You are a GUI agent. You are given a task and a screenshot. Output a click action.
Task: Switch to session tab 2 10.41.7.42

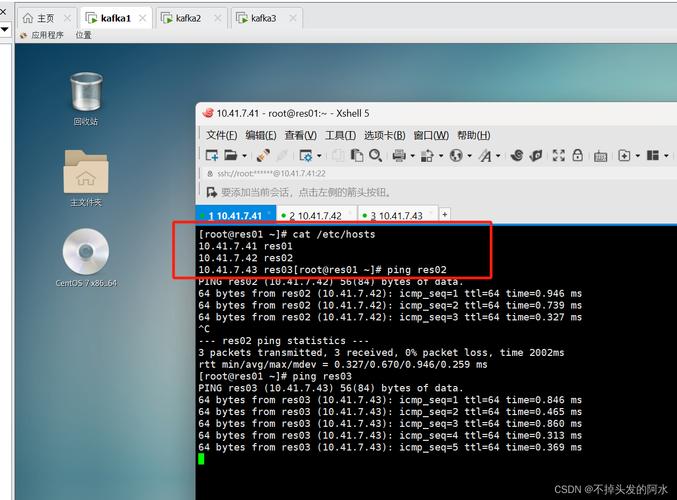tap(316, 215)
